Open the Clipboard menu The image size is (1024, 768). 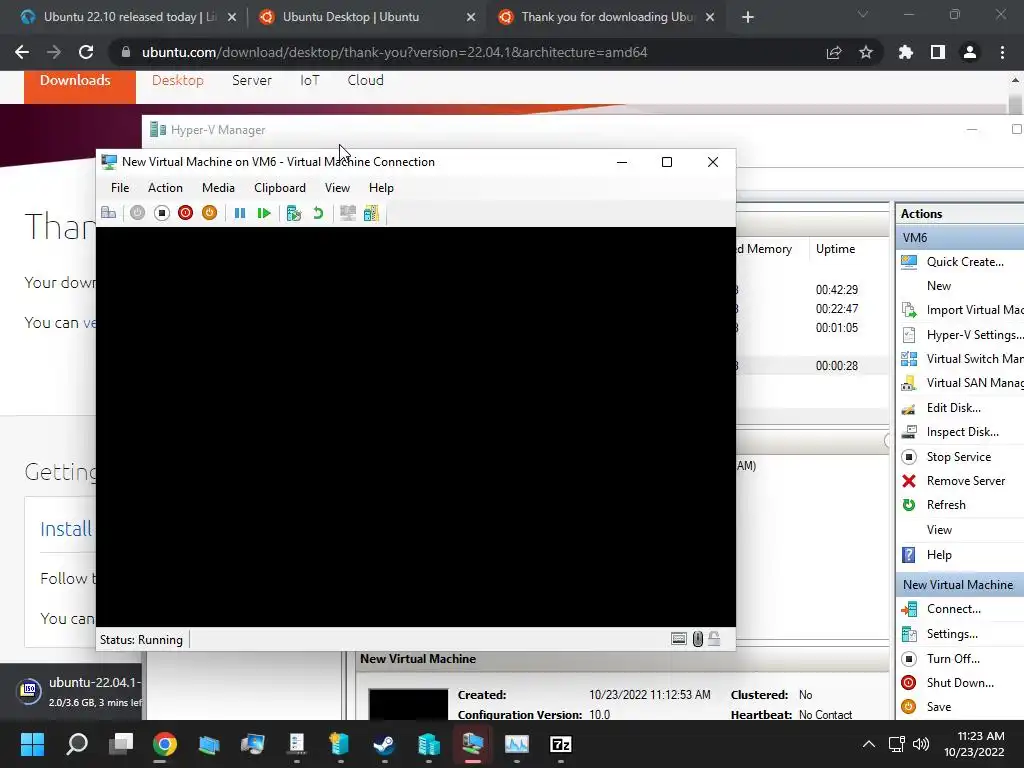tap(280, 187)
